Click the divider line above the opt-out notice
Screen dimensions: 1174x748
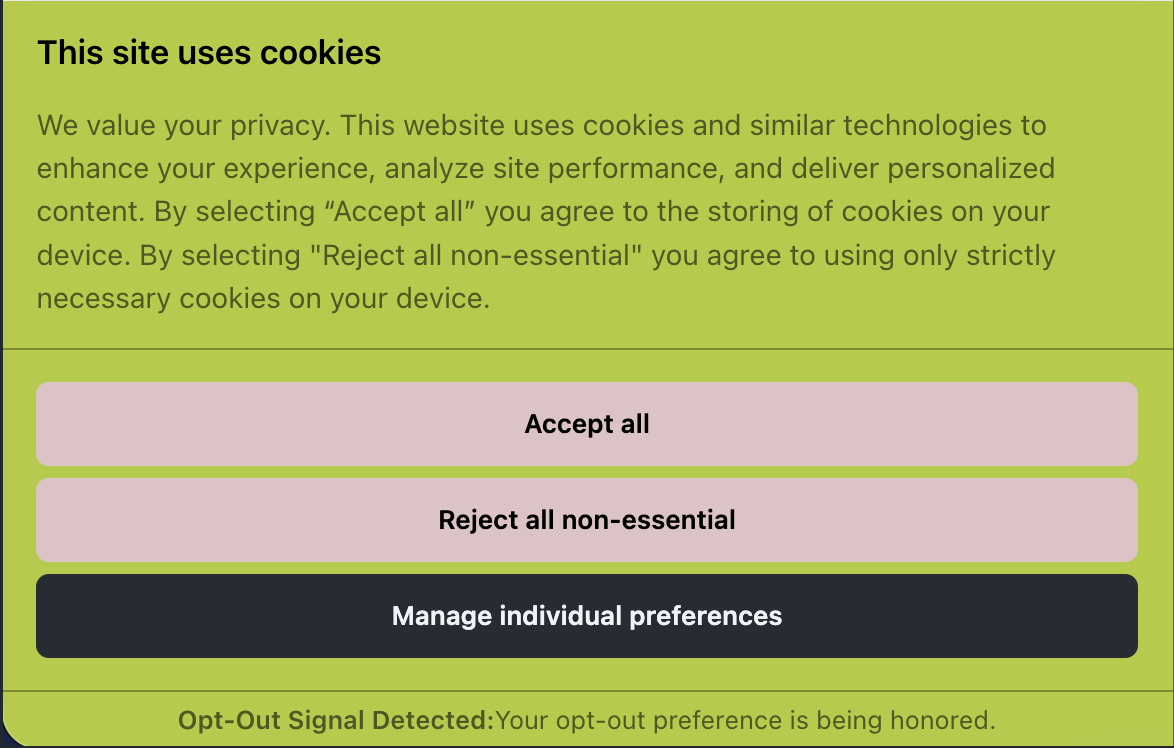587,691
